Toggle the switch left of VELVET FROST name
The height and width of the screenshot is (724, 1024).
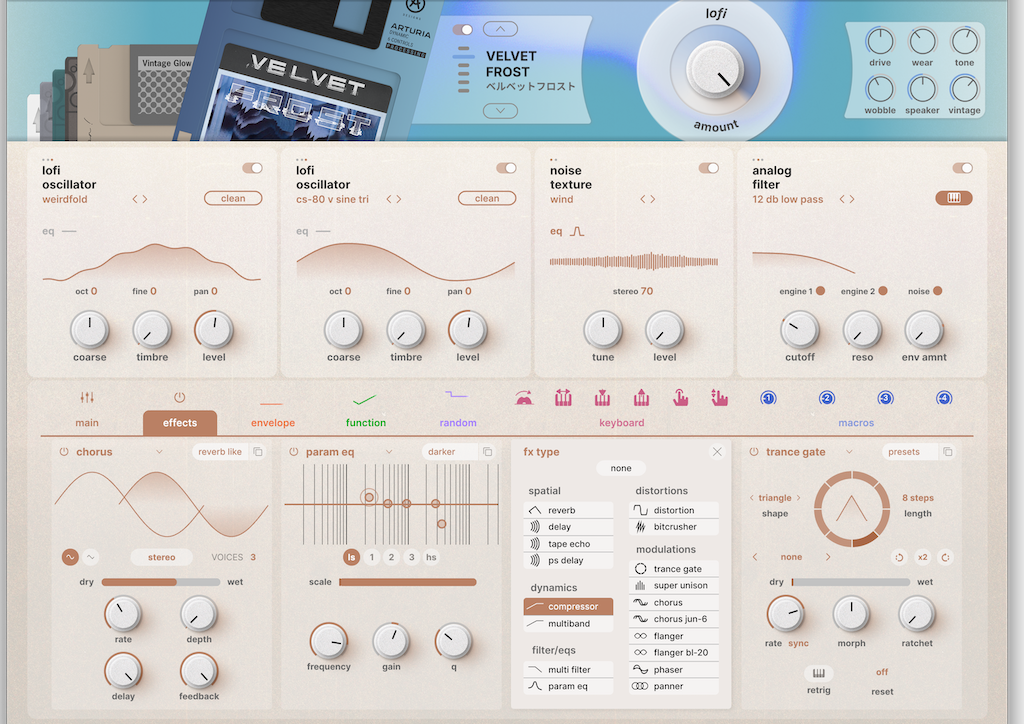[x=462, y=29]
